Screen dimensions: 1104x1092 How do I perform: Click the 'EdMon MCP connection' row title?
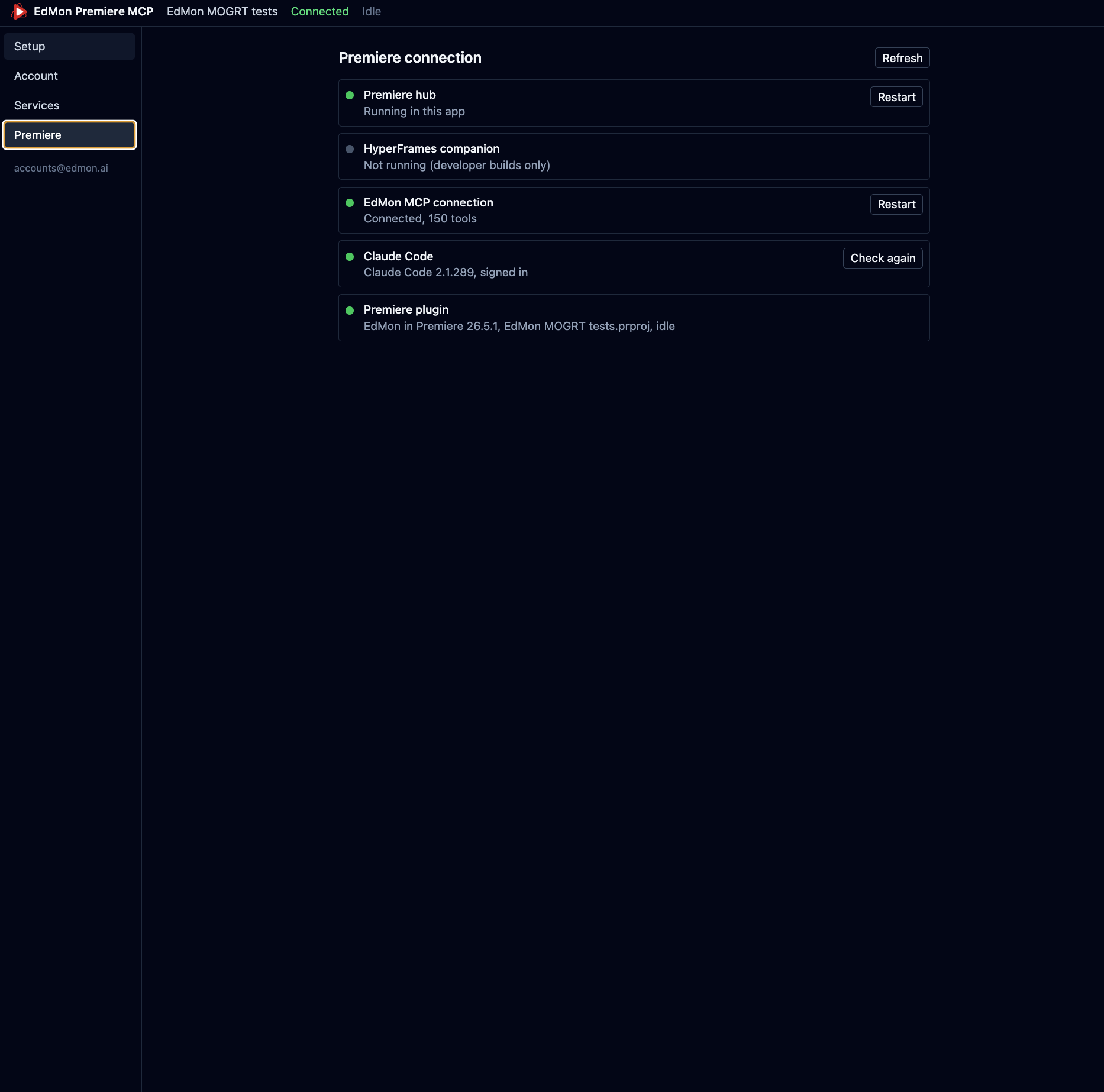pos(428,202)
